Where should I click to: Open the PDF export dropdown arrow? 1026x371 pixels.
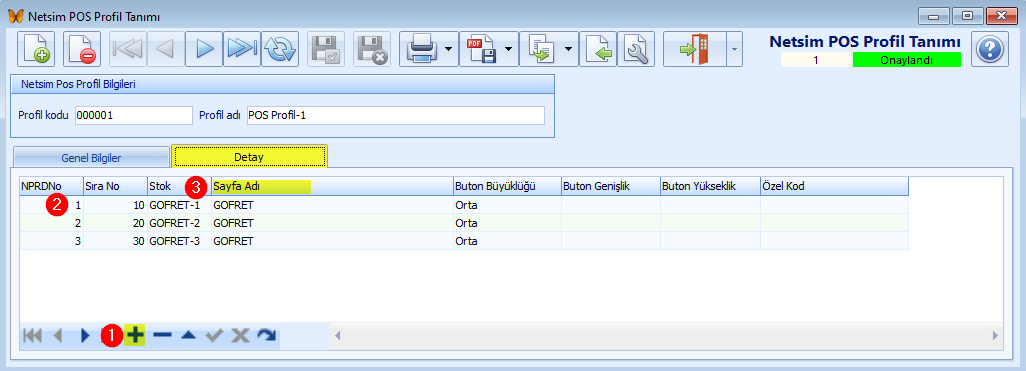point(508,50)
